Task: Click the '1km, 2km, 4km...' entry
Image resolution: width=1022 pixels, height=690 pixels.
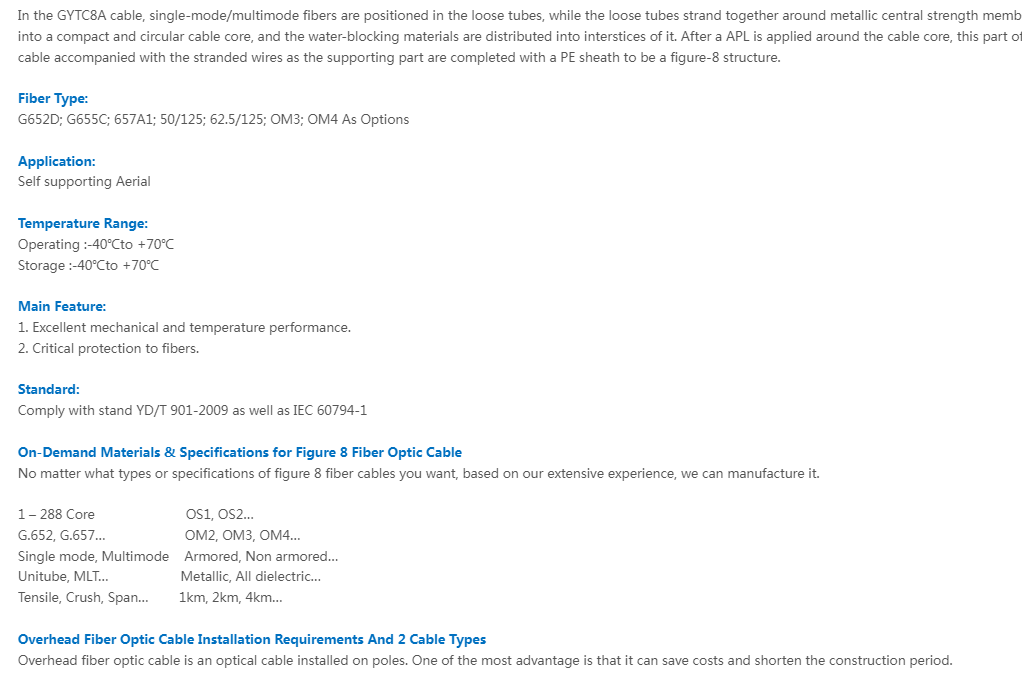Action: 231,597
